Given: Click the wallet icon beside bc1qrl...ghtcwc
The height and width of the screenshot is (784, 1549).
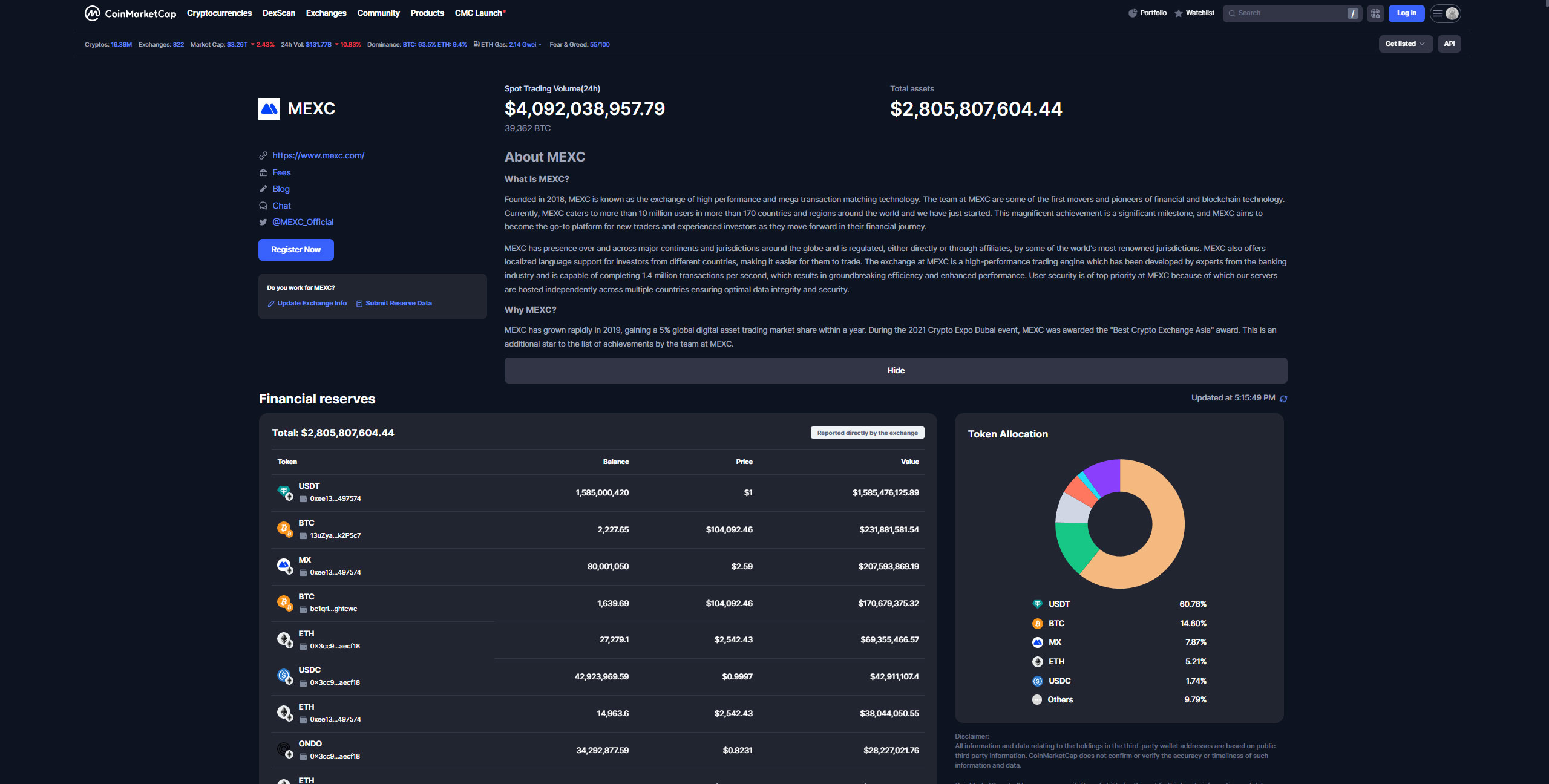Looking at the screenshot, I should [303, 610].
